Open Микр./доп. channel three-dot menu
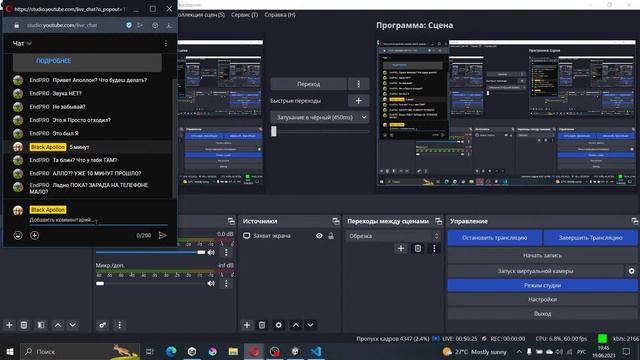Image resolution: width=640 pixels, height=360 pixels. tap(227, 284)
